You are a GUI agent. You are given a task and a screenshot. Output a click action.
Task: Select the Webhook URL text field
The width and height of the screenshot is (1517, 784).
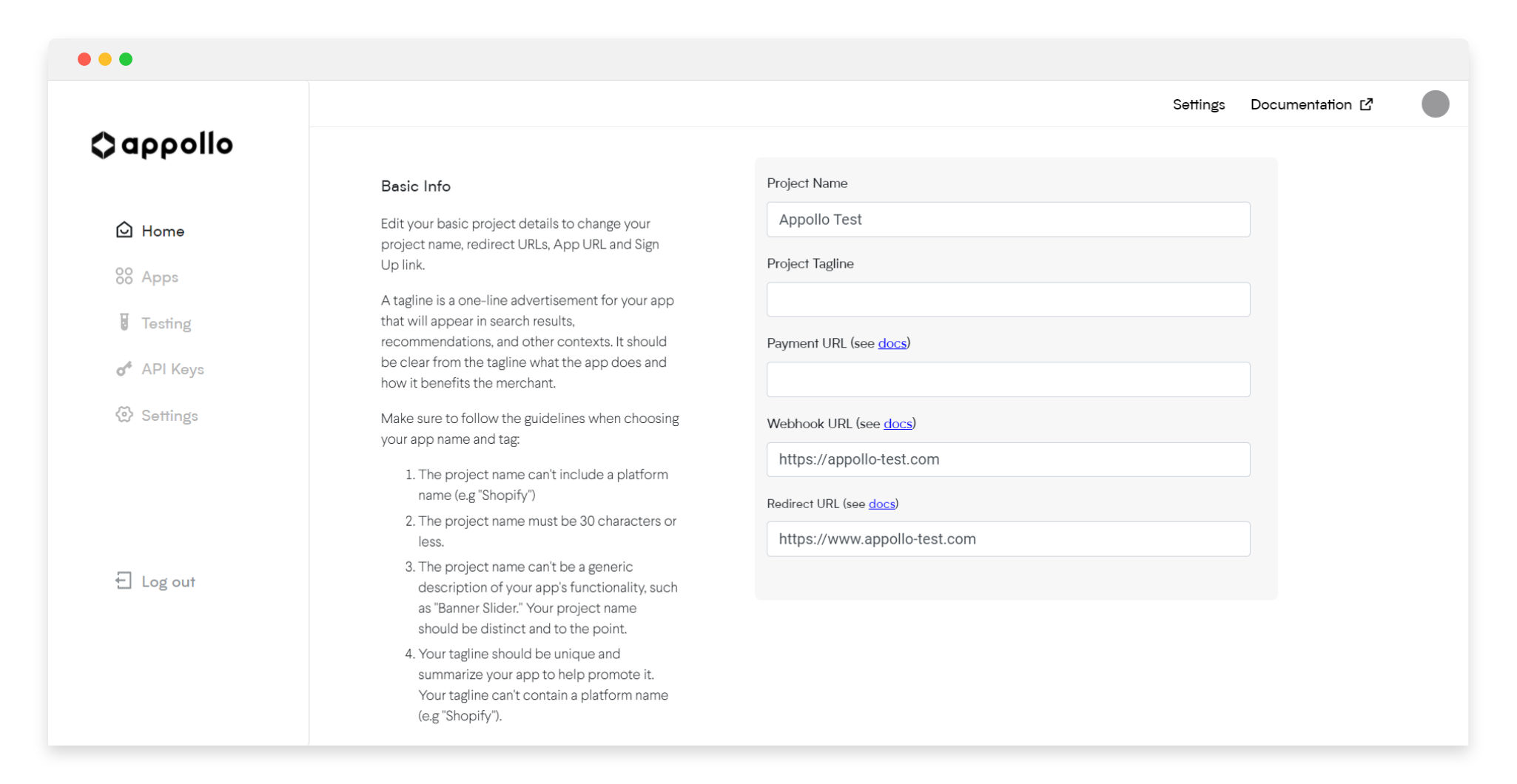tap(1008, 459)
